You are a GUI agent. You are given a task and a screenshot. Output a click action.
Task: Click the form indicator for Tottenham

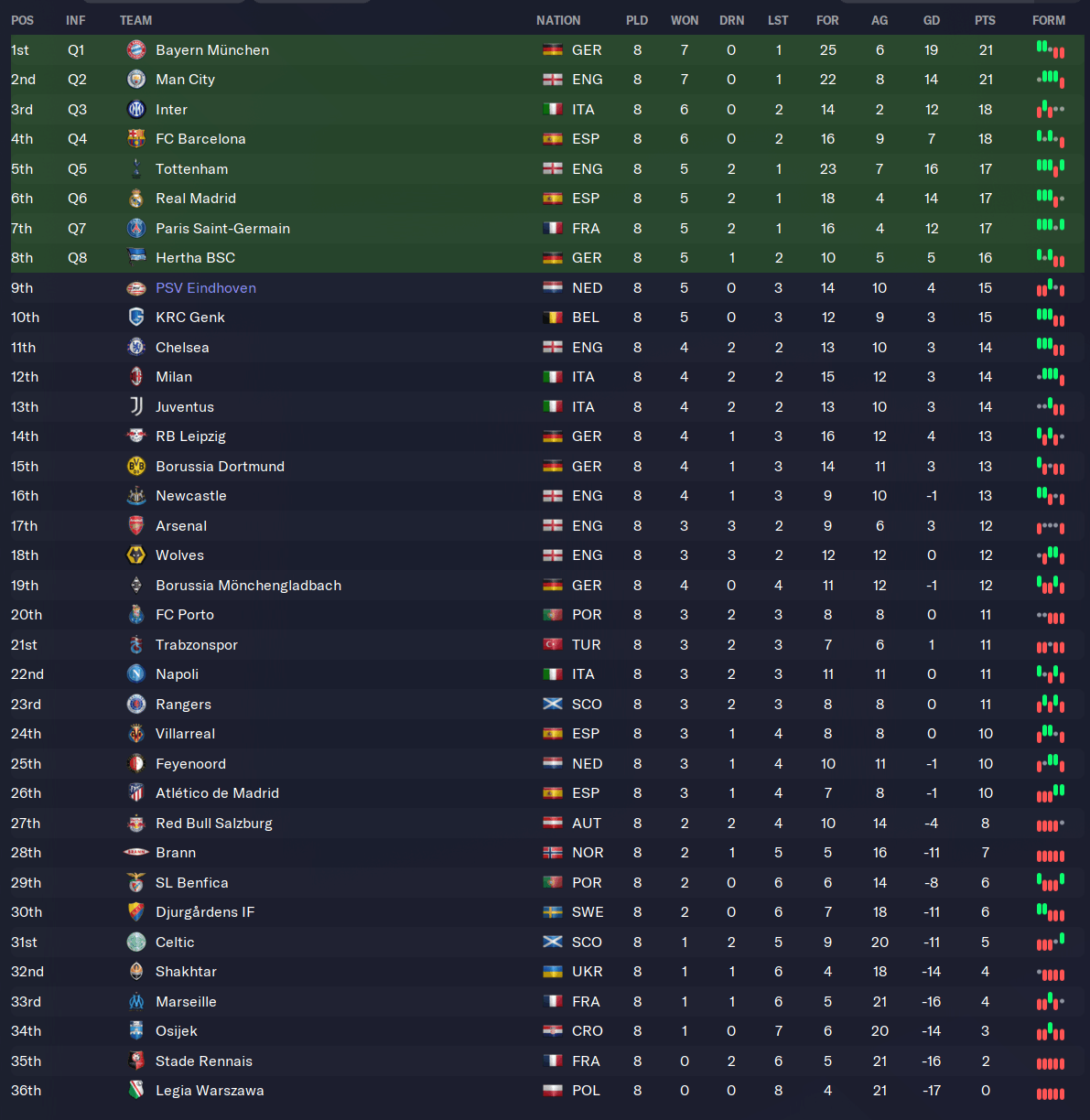(1050, 168)
